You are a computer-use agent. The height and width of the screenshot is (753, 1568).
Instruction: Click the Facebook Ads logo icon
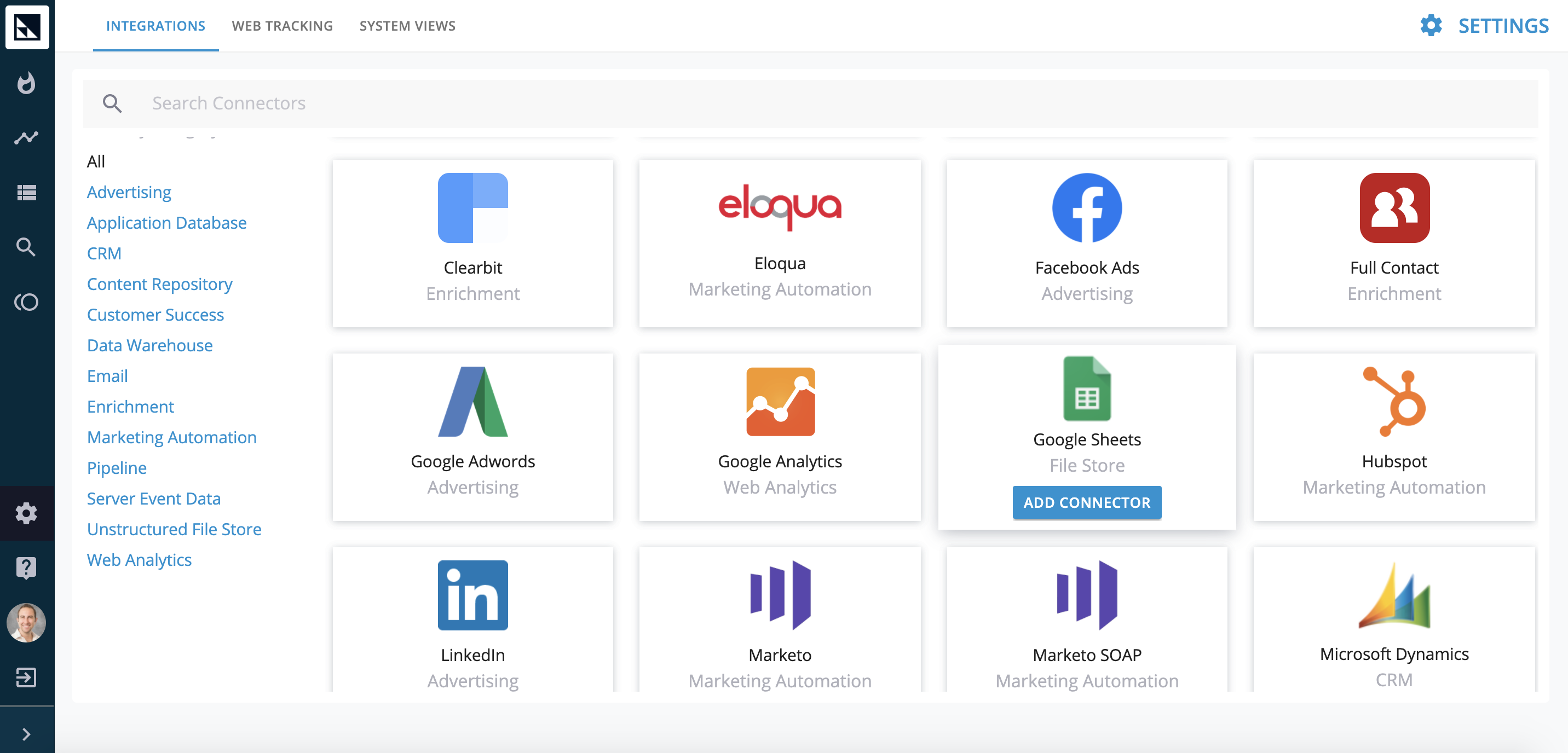click(x=1087, y=207)
